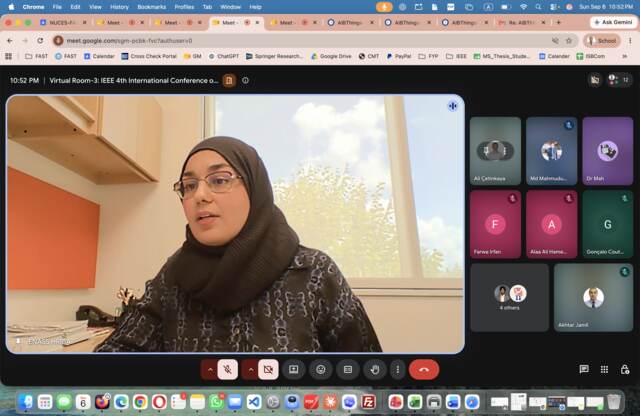Open the Window menu
This screenshot has height=416, width=640.
(230, 7)
